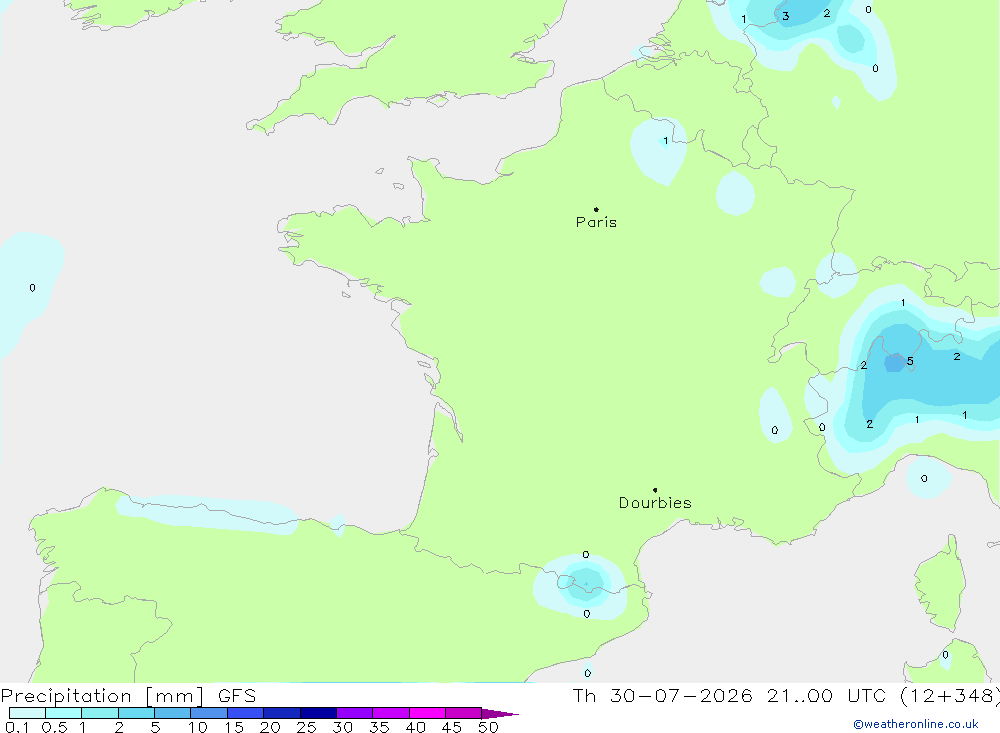The image size is (1000, 733).
Task: Click the black dot marking Dourbies
Action: click(x=655, y=490)
